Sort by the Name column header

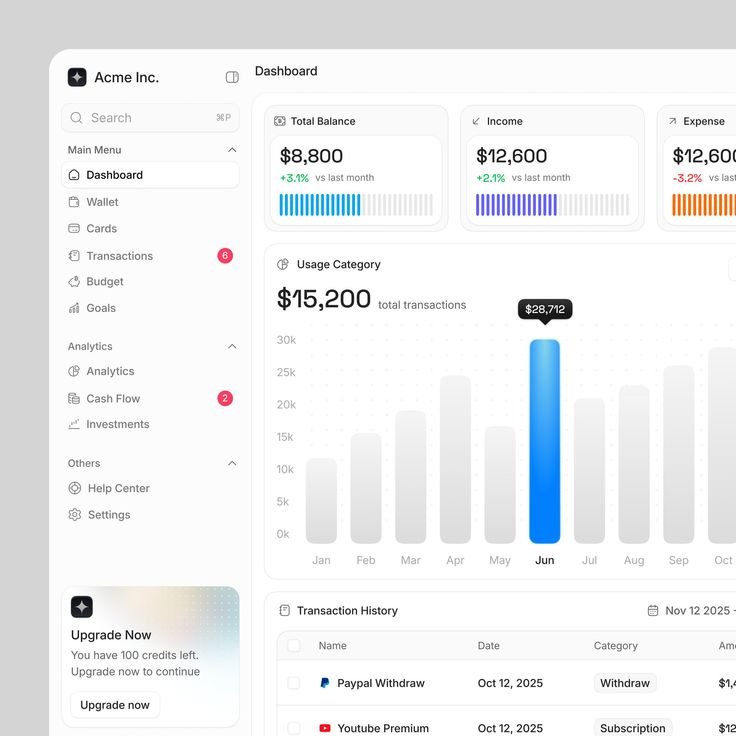point(332,645)
